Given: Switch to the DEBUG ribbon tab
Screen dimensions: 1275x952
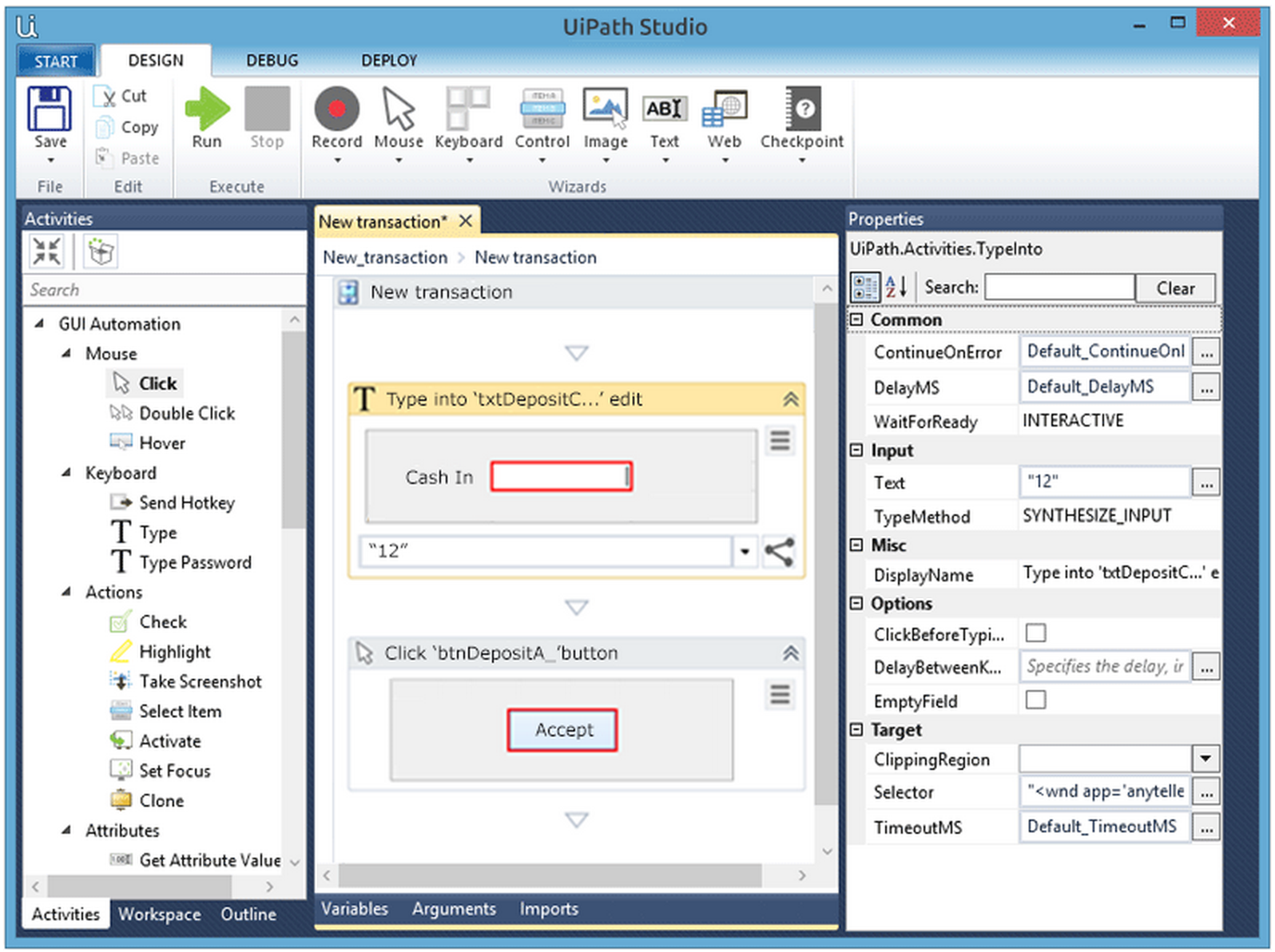Looking at the screenshot, I should (x=272, y=61).
